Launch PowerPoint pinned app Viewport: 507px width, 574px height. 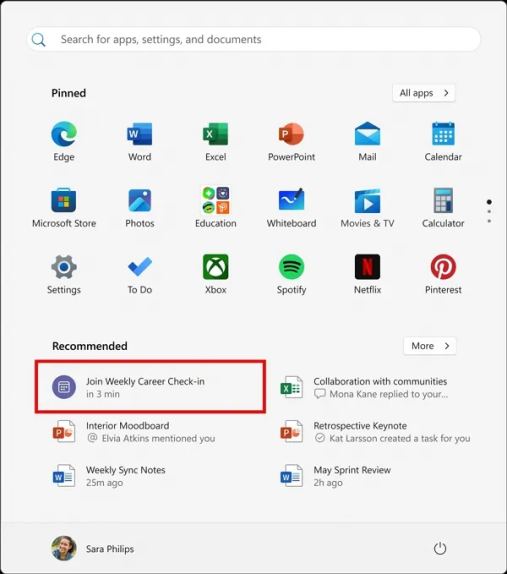pos(291,141)
